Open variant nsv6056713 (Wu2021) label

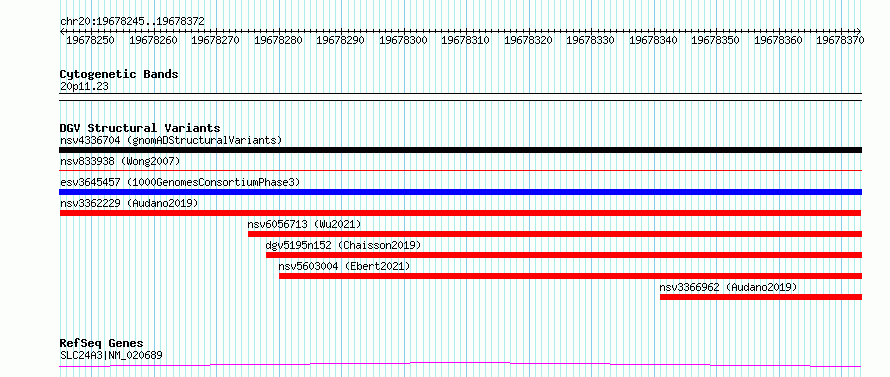point(304,224)
